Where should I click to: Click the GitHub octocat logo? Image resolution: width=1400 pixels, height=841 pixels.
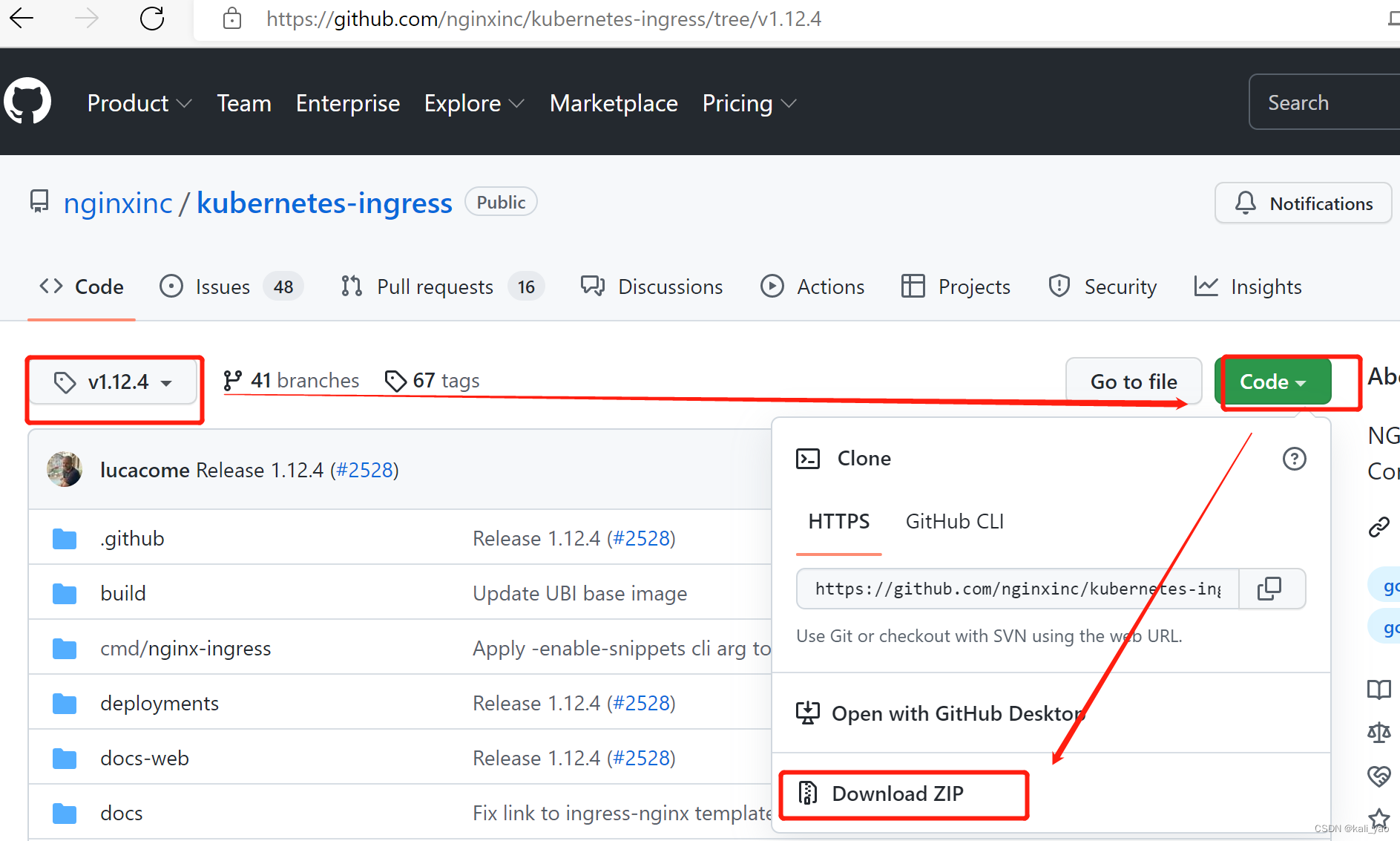27,101
